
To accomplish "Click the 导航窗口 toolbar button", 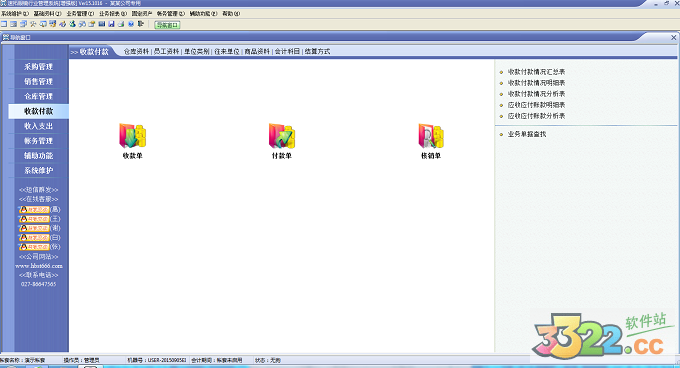I will 167,25.
